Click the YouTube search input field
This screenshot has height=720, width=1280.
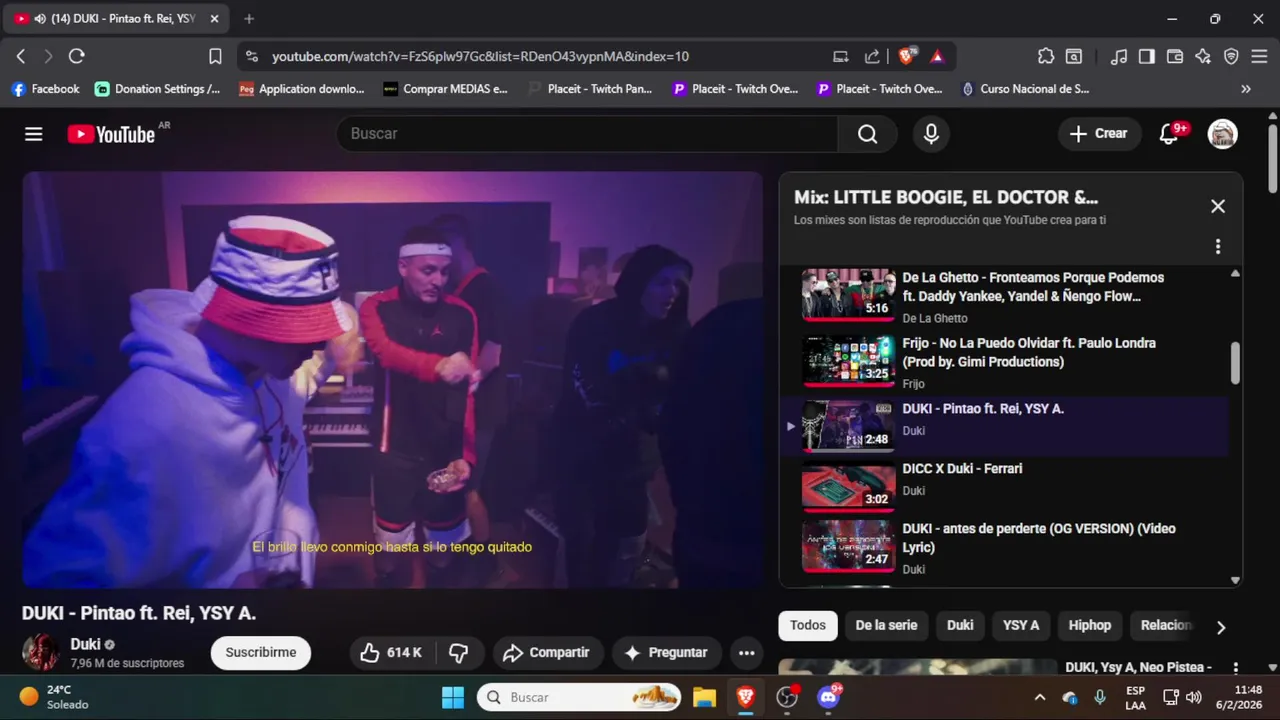pyautogui.click(x=587, y=134)
